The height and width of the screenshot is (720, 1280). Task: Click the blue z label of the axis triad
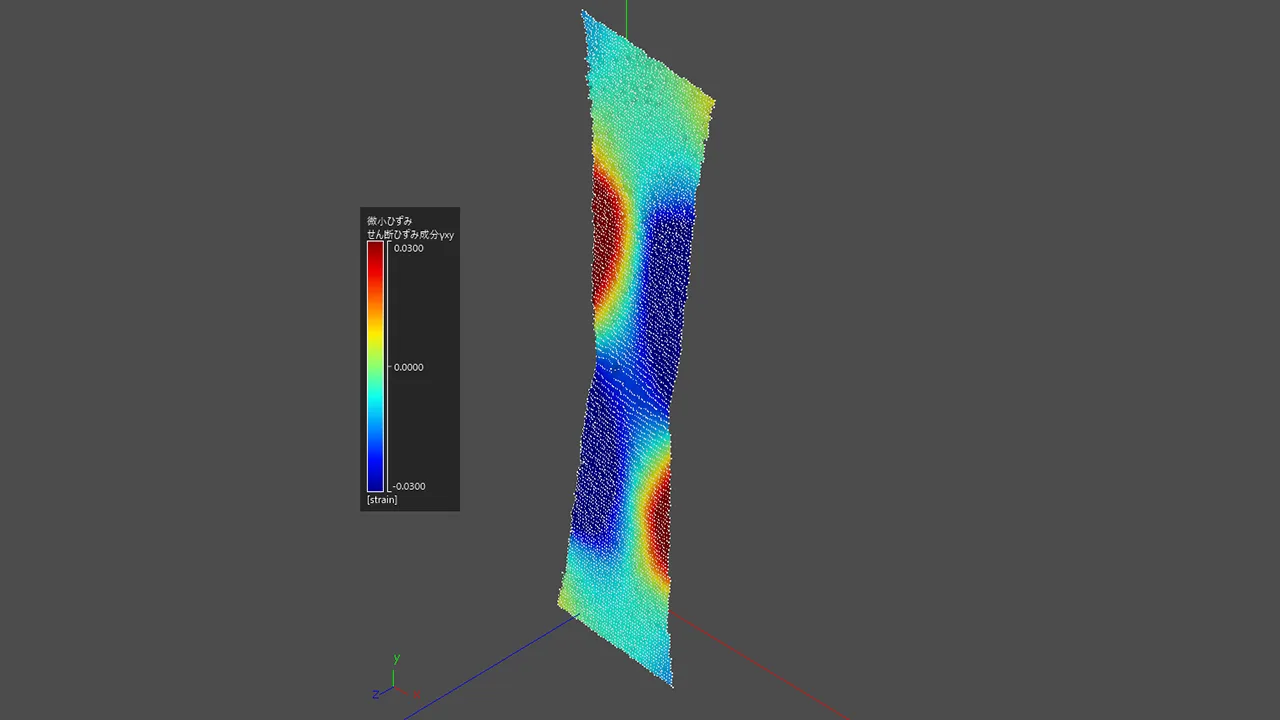click(375, 694)
